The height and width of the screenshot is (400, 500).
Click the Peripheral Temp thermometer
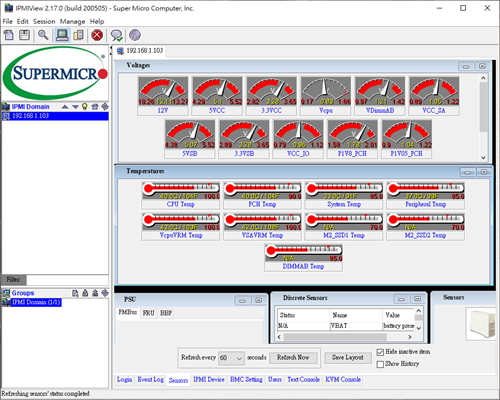click(x=426, y=195)
